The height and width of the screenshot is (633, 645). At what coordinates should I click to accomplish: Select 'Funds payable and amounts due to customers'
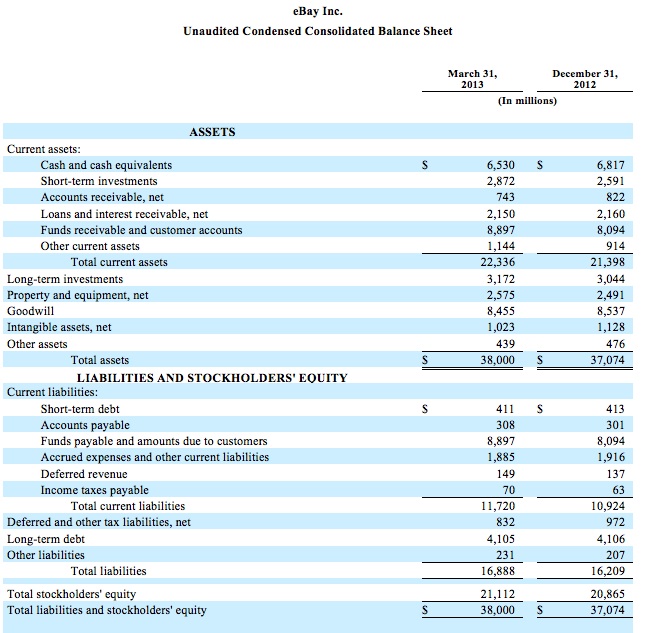tap(154, 441)
